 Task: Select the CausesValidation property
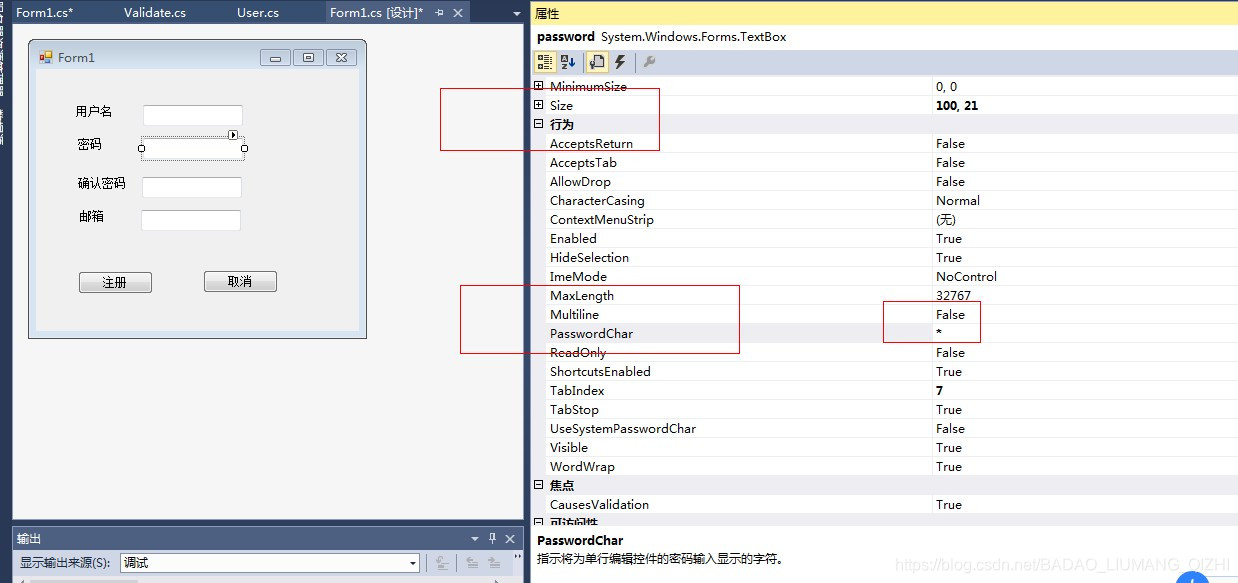click(885, 505)
